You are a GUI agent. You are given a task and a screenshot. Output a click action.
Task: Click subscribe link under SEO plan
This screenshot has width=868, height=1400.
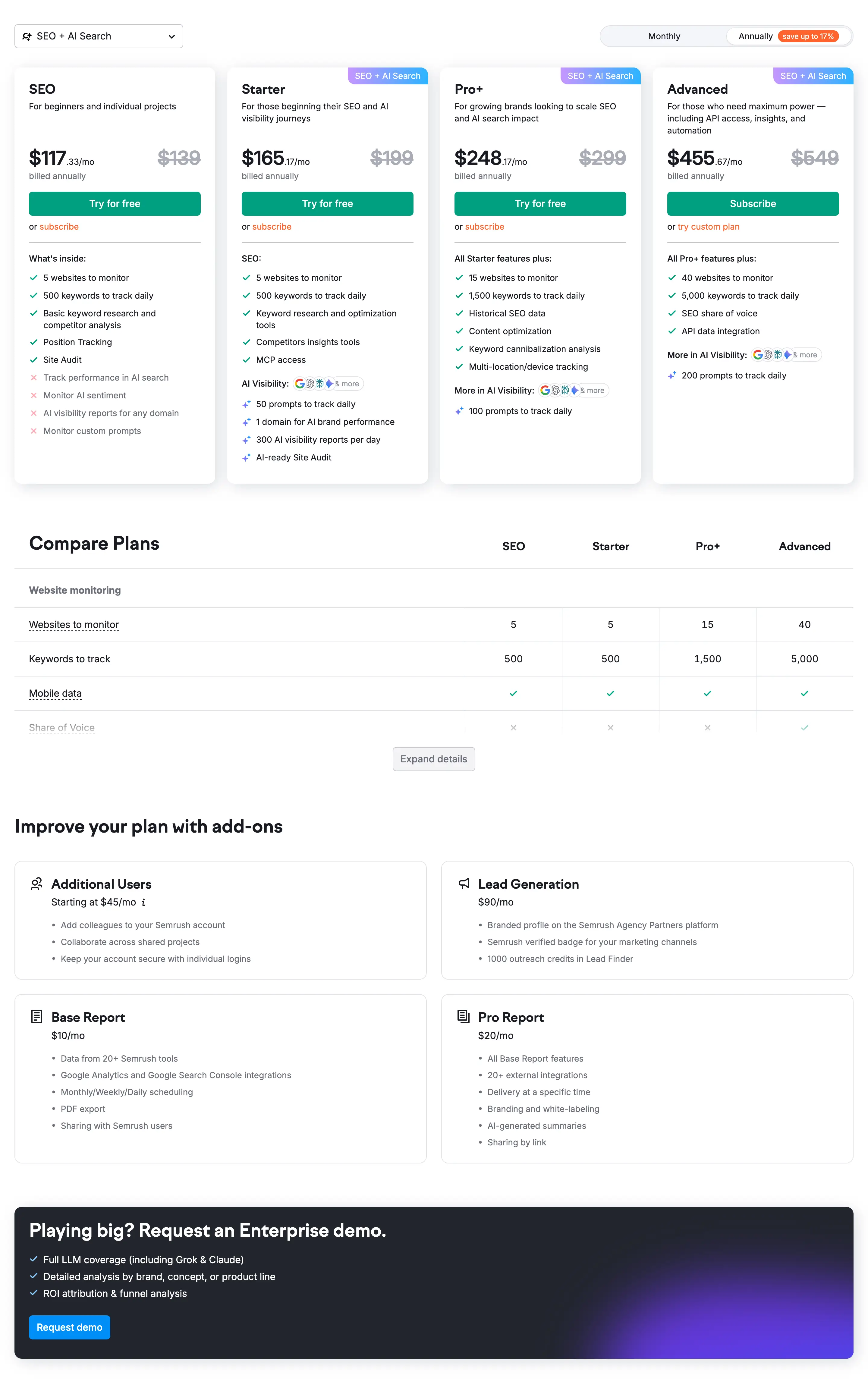[x=59, y=227]
